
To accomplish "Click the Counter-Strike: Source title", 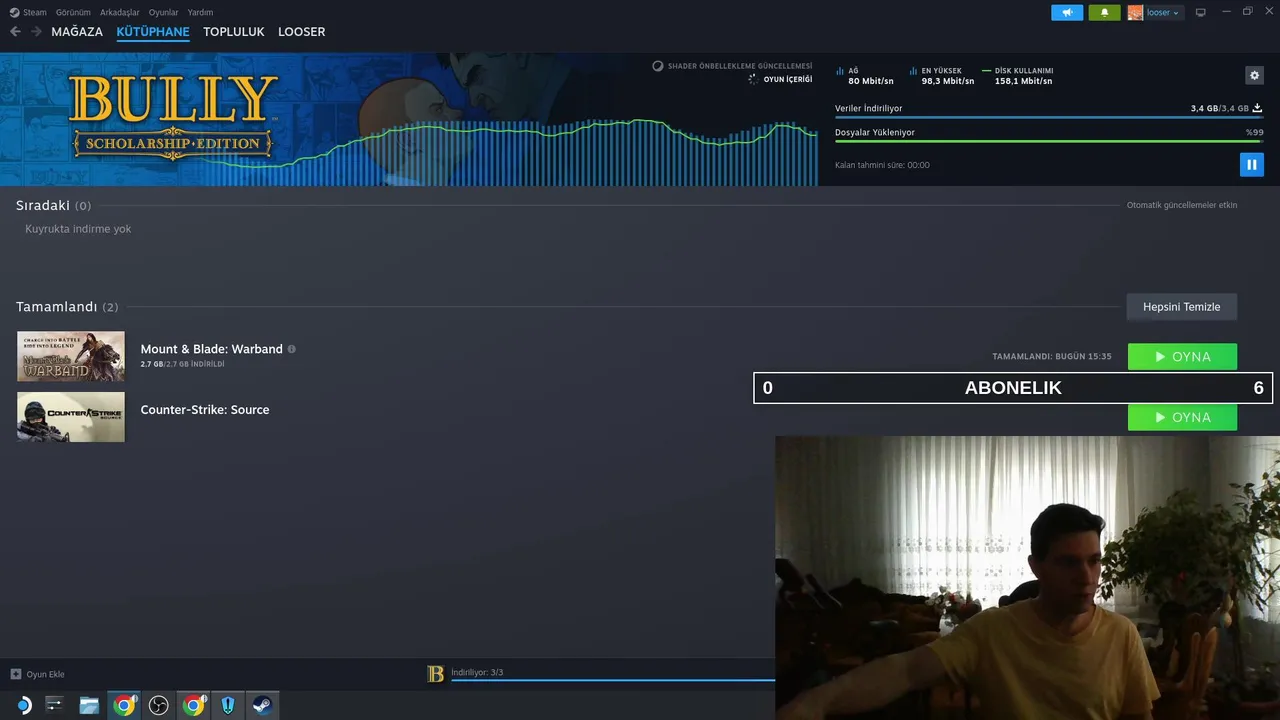I will coord(204,409).
